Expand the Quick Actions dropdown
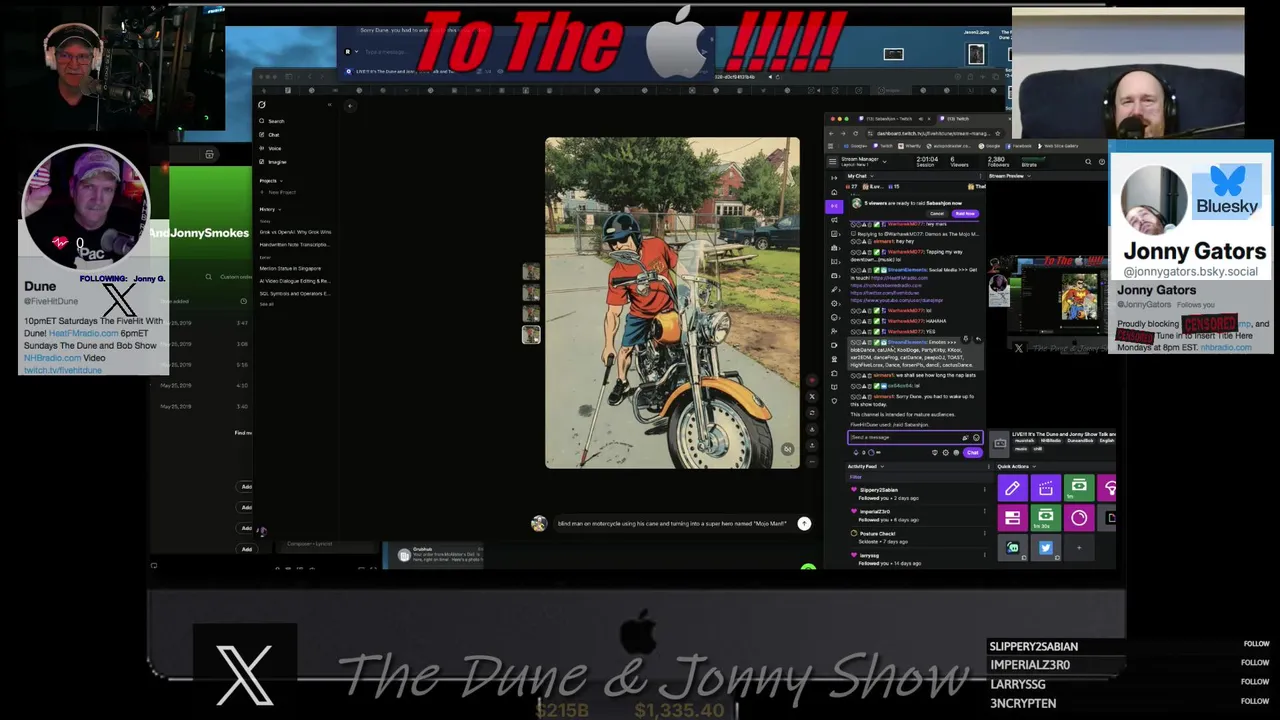Image resolution: width=1280 pixels, height=720 pixels. click(1034, 466)
